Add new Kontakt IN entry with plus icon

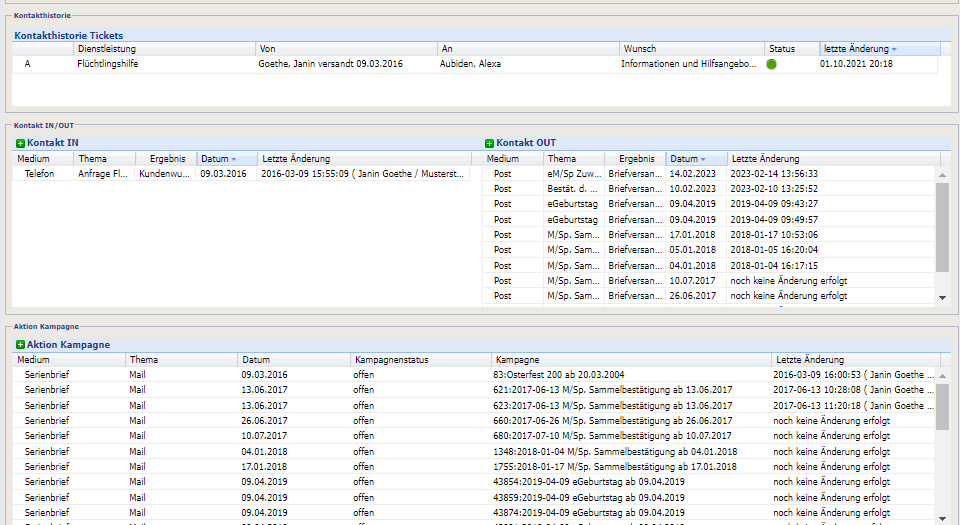pos(20,143)
